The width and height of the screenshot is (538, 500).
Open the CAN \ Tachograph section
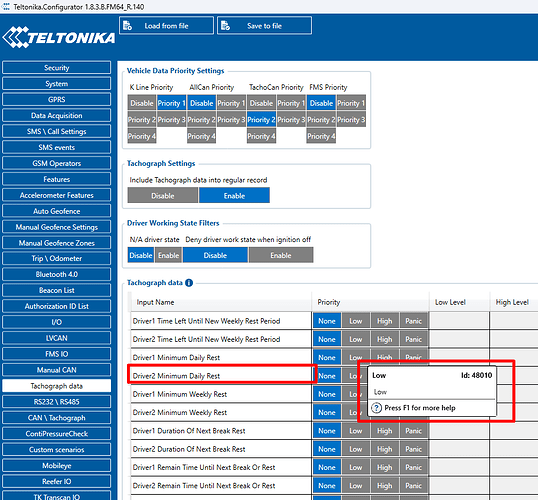pos(57,418)
